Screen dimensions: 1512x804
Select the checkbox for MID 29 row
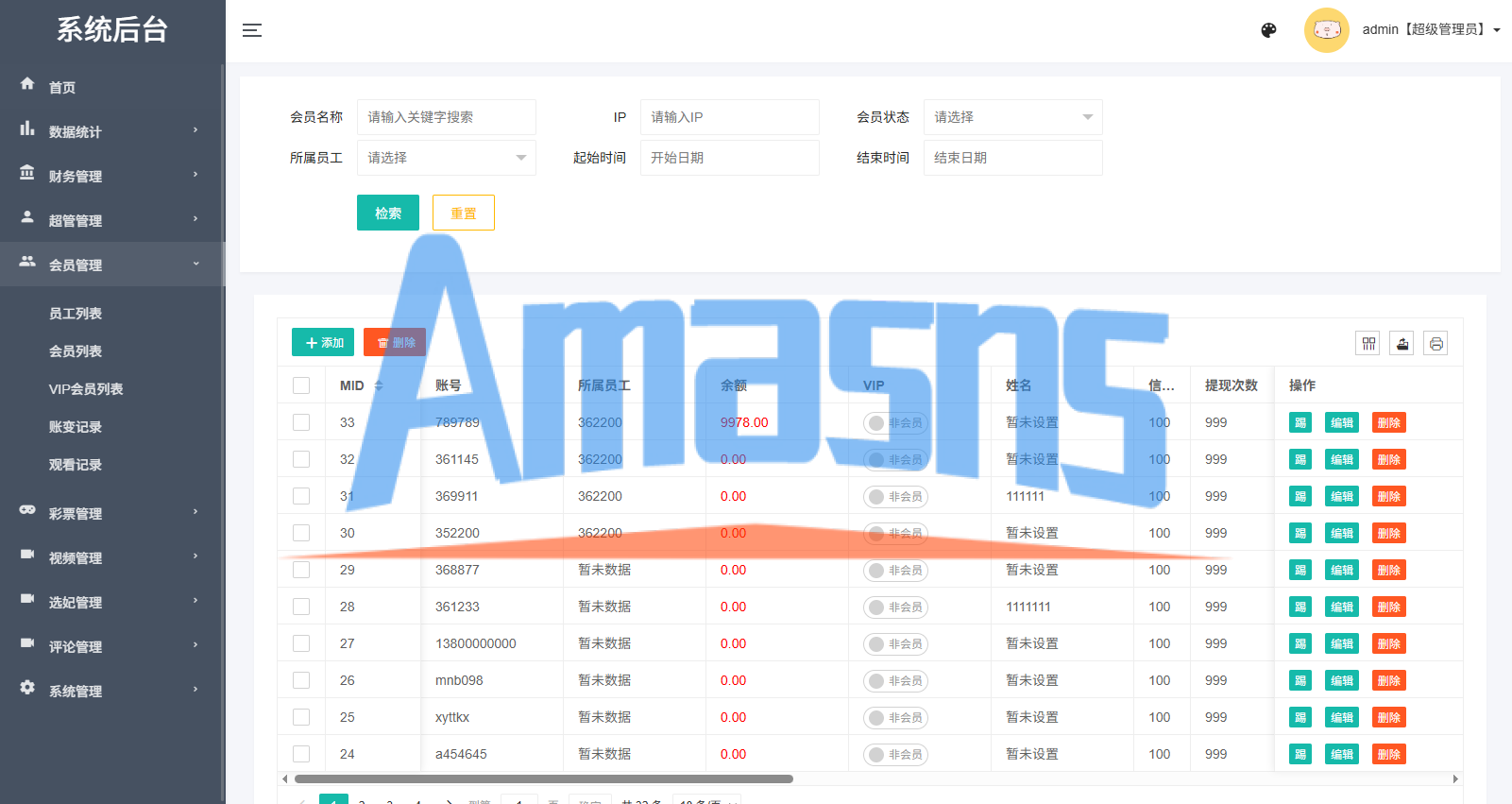coord(301,570)
